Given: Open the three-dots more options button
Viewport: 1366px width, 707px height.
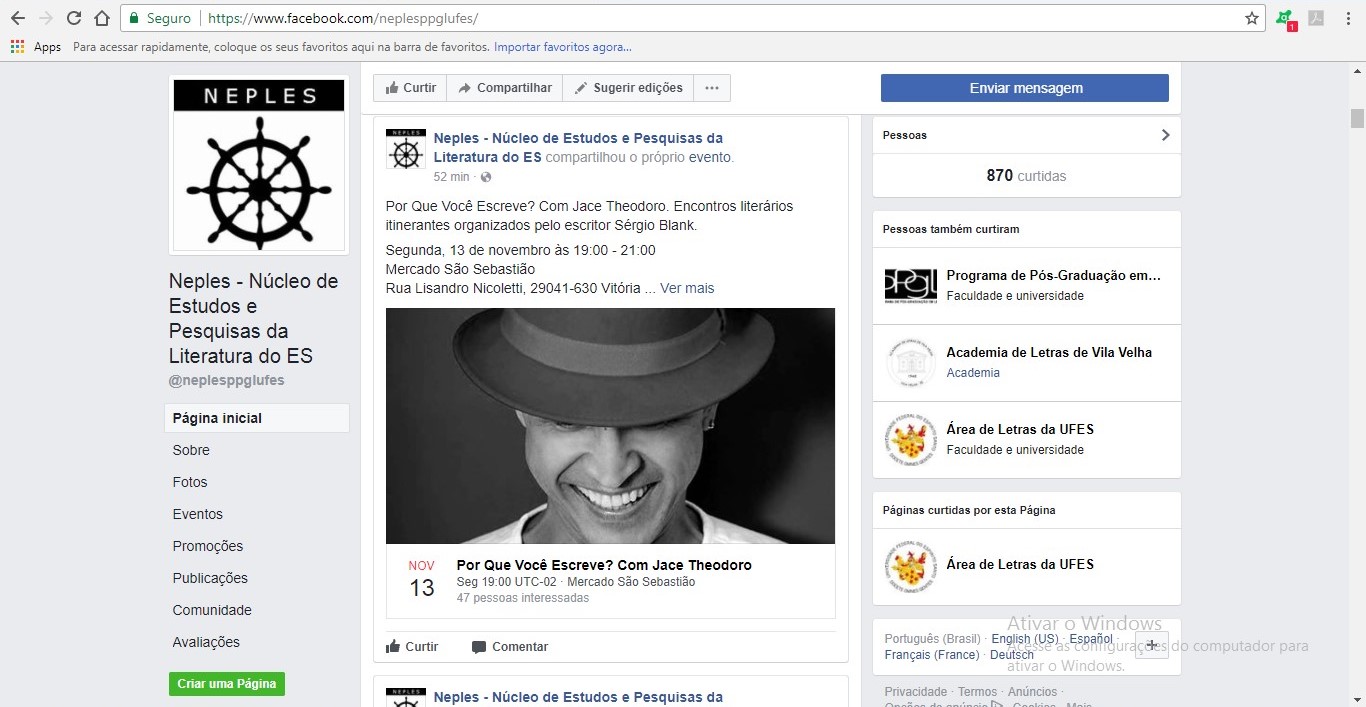Looking at the screenshot, I should click(712, 88).
